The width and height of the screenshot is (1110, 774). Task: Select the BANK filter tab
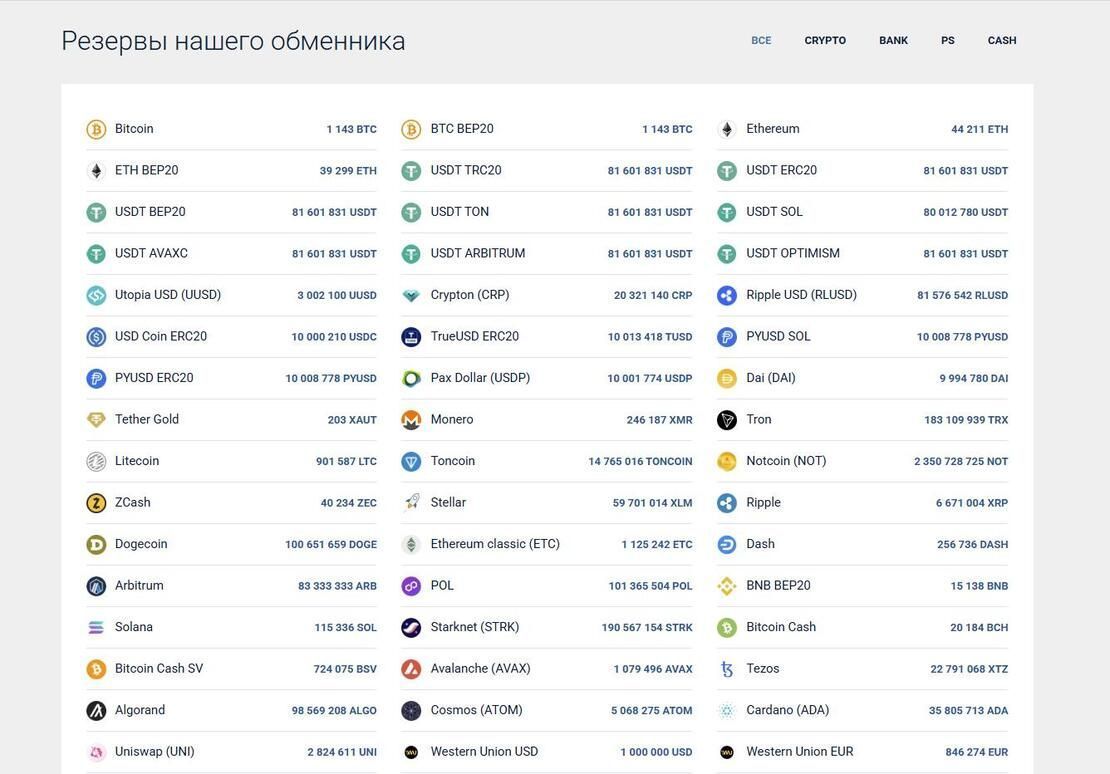893,41
